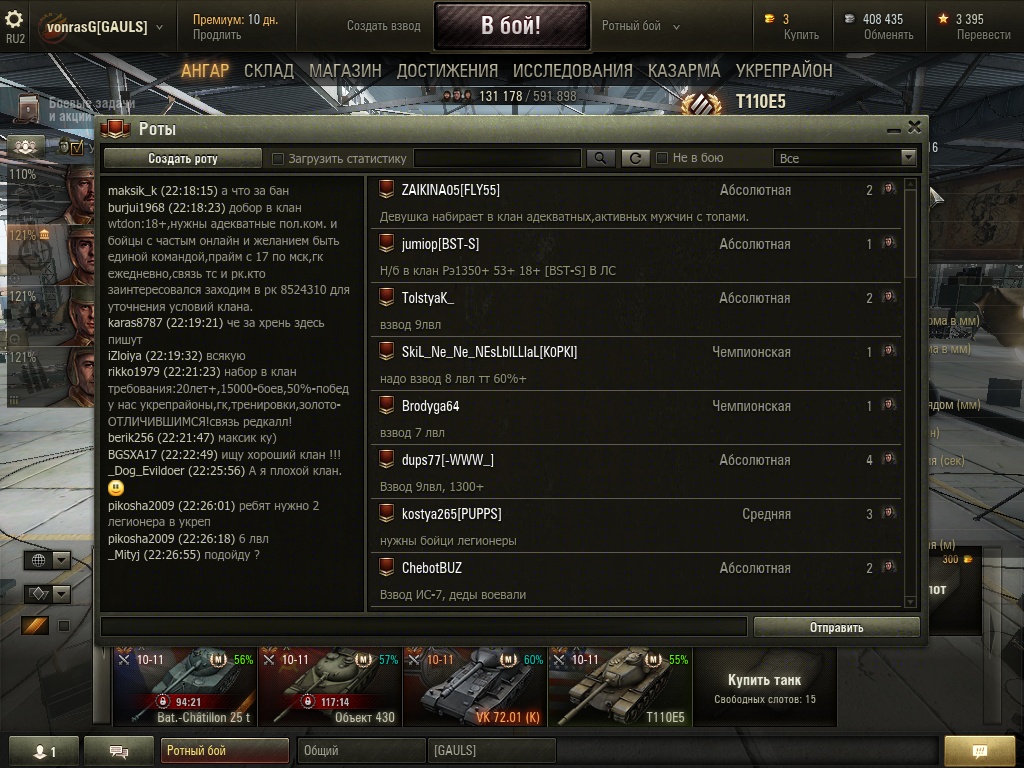This screenshot has height=768, width=1024.
Task: Click the Создать роту button
Action: [183, 158]
